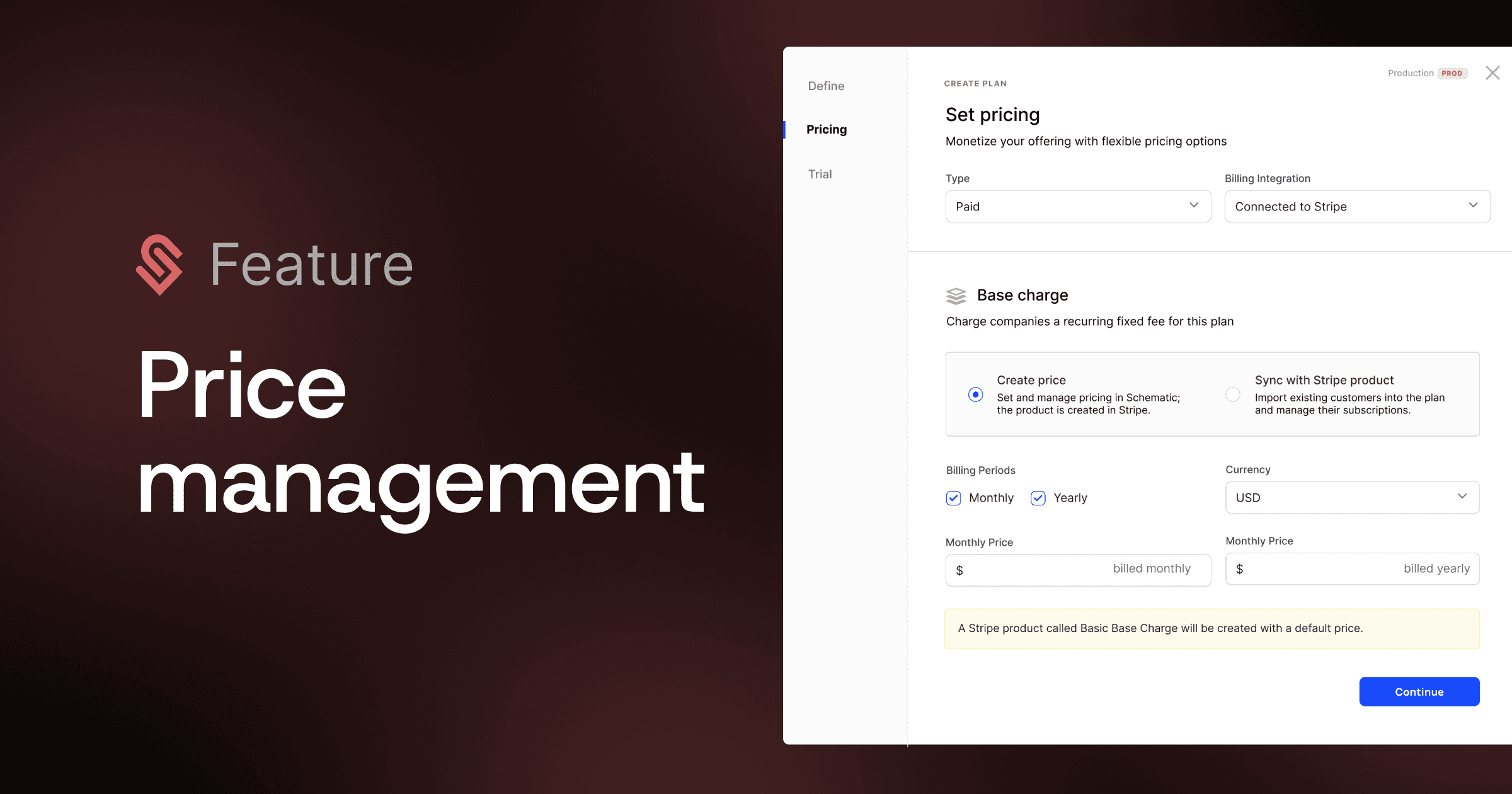Click the 'Production' environment label
Viewport: 1512px width, 794px height.
tap(1410, 73)
